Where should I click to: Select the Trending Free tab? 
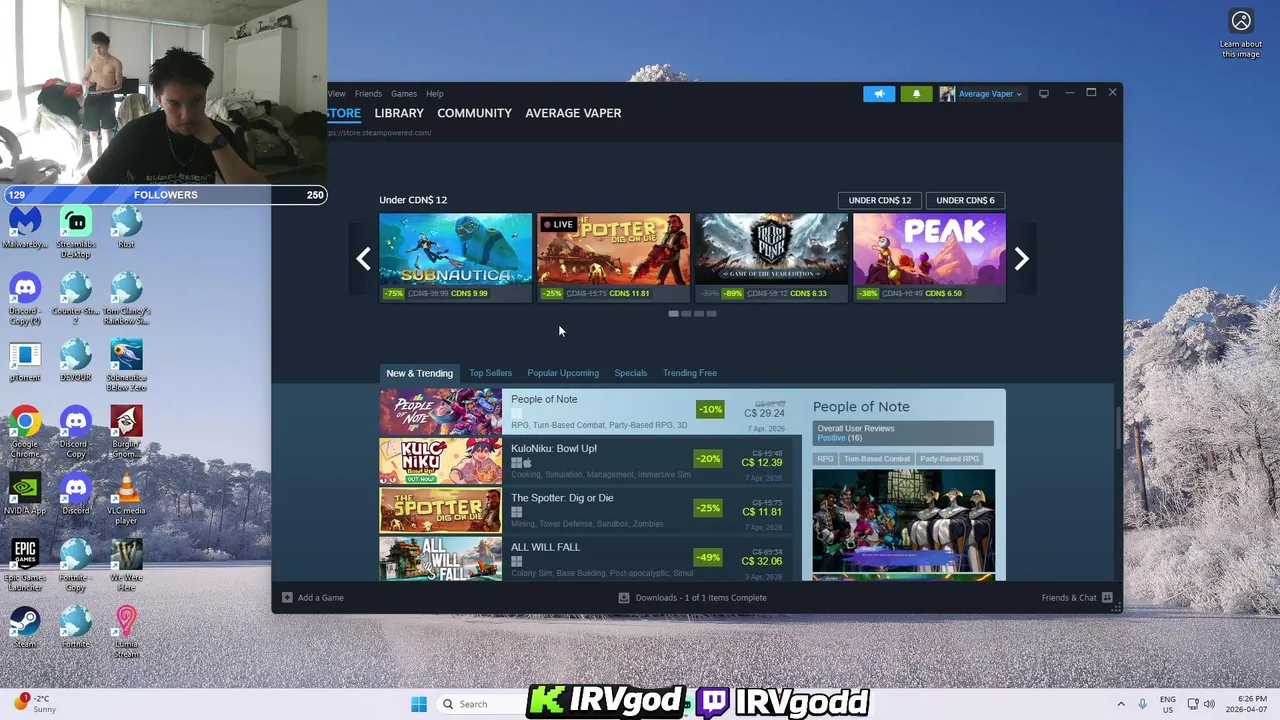(690, 373)
